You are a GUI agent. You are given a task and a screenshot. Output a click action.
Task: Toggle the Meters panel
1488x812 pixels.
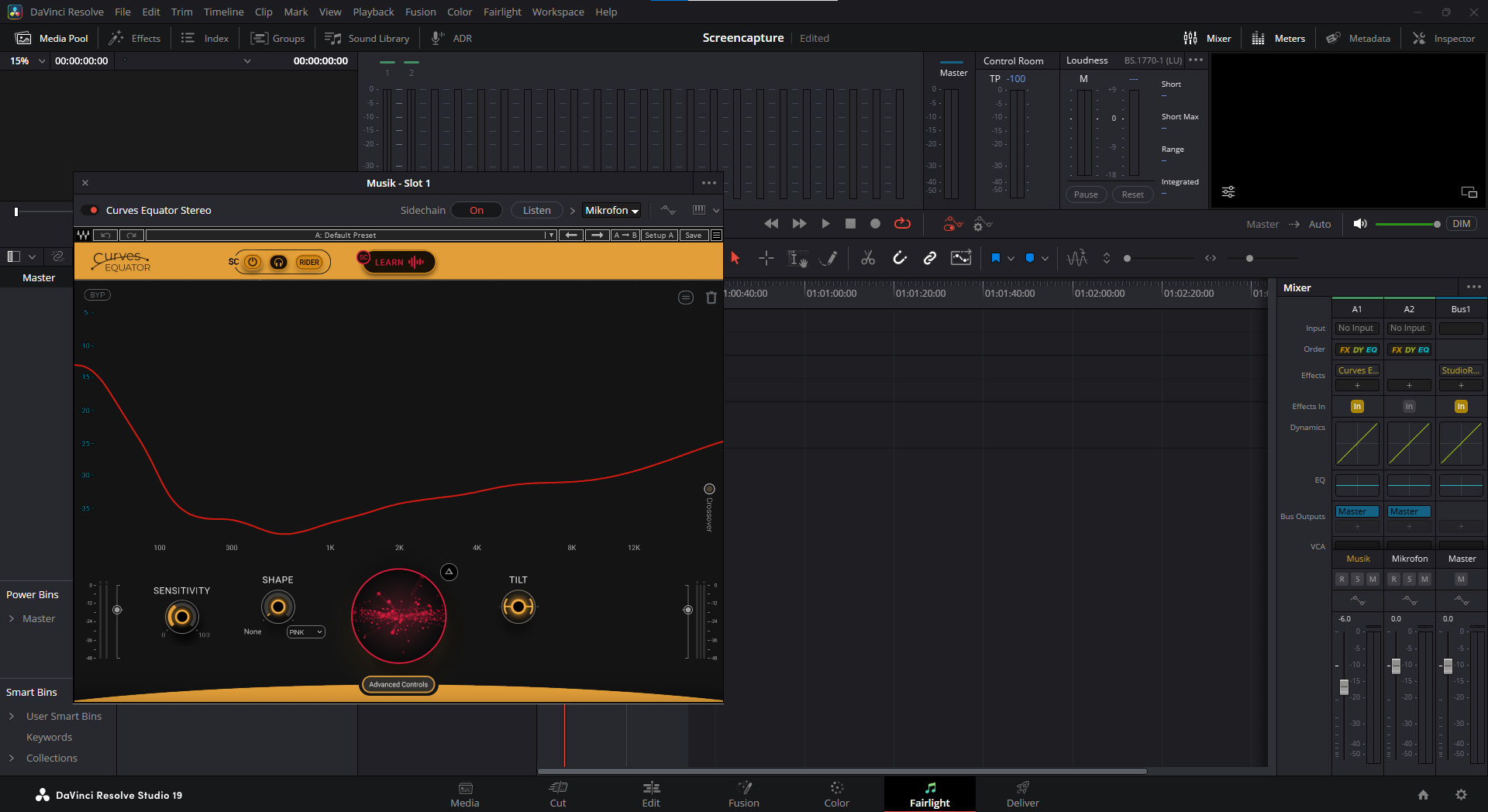point(1279,38)
